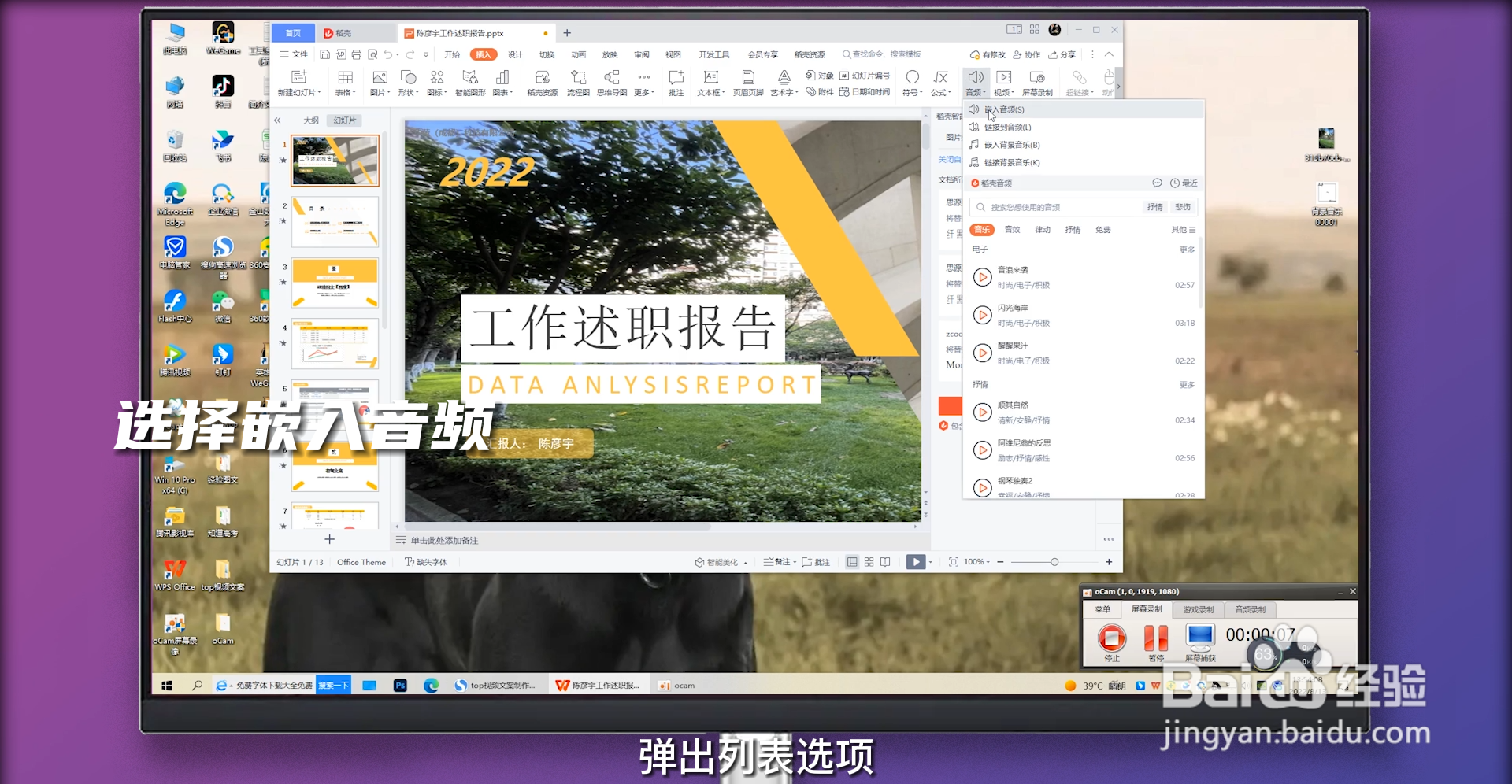Switch to the 放映 ribbon tab
Viewport: 1512px width, 784px height.
610,54
